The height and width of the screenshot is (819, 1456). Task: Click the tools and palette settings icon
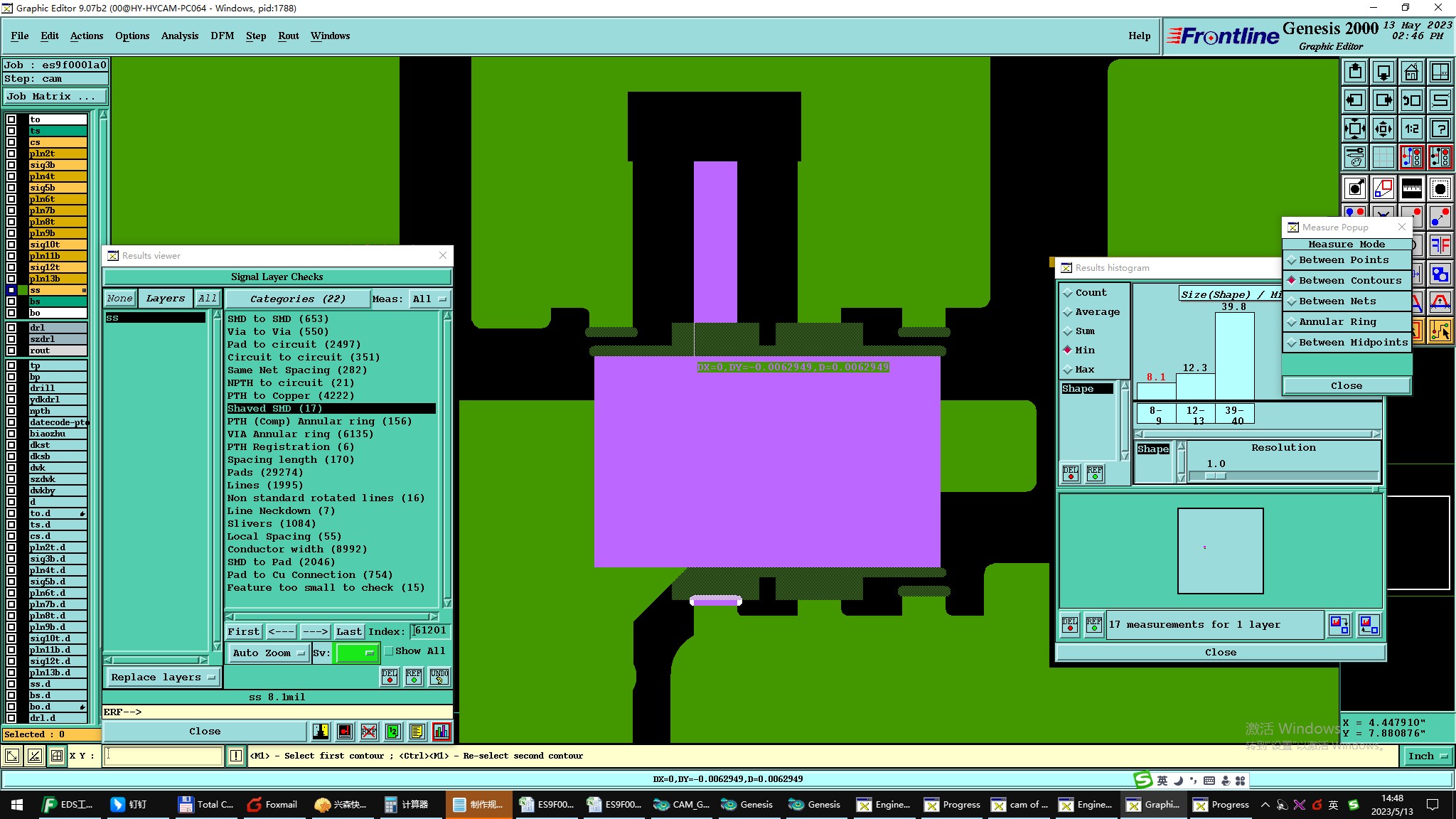tap(1355, 156)
